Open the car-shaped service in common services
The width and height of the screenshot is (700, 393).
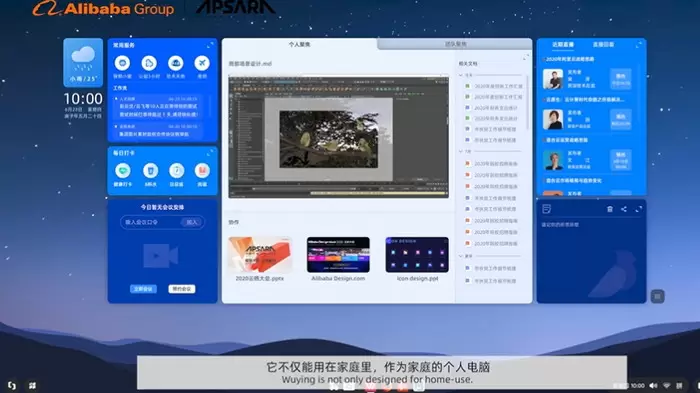175,63
